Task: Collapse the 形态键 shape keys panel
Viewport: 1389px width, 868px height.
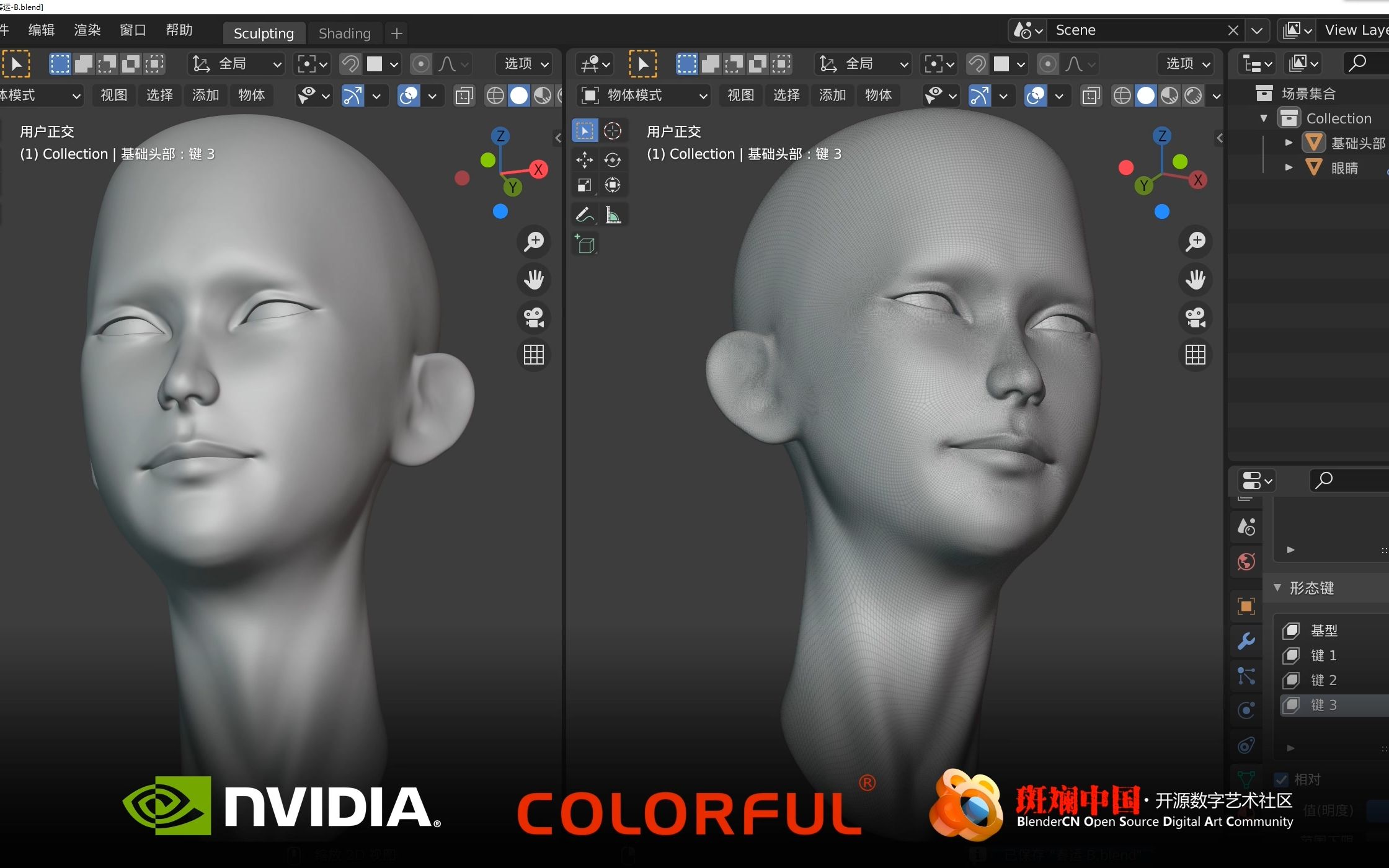Action: point(1277,588)
